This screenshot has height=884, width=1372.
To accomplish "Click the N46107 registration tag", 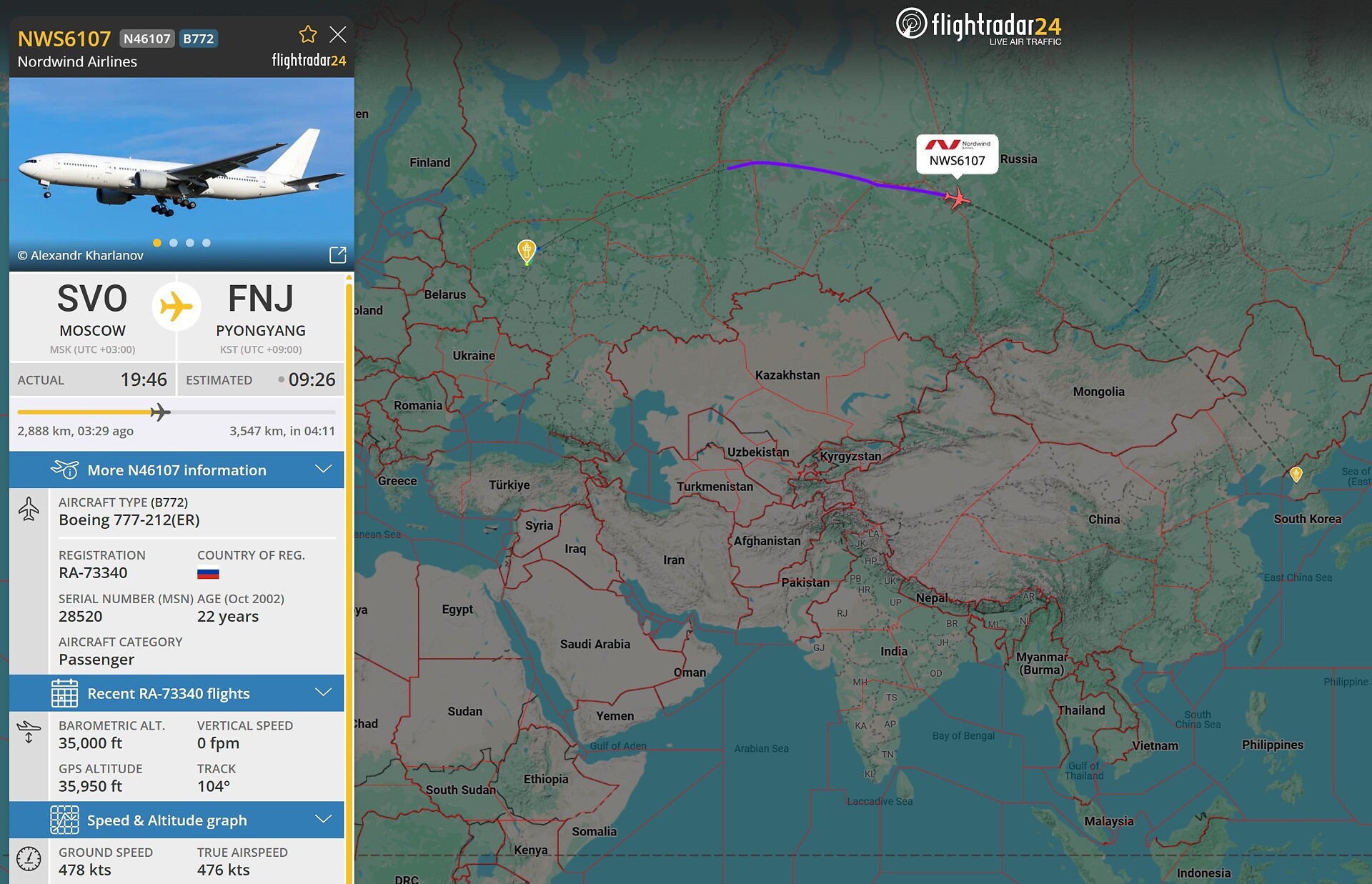I will click(146, 39).
